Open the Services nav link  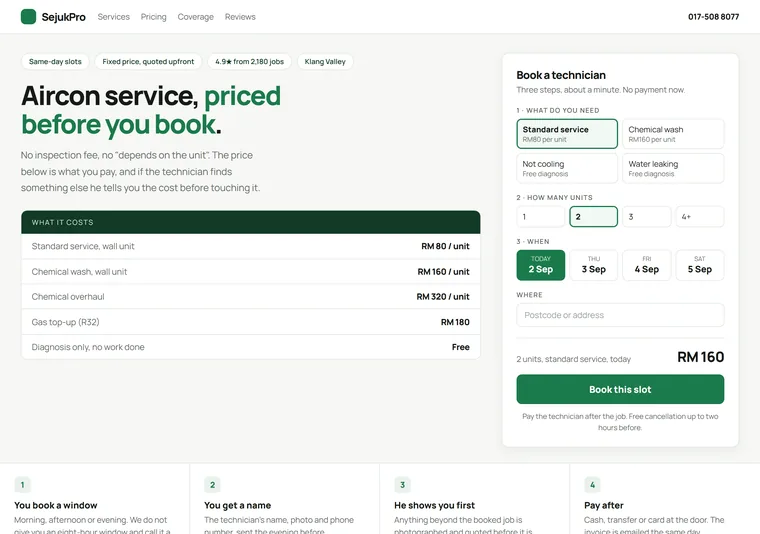tap(113, 16)
